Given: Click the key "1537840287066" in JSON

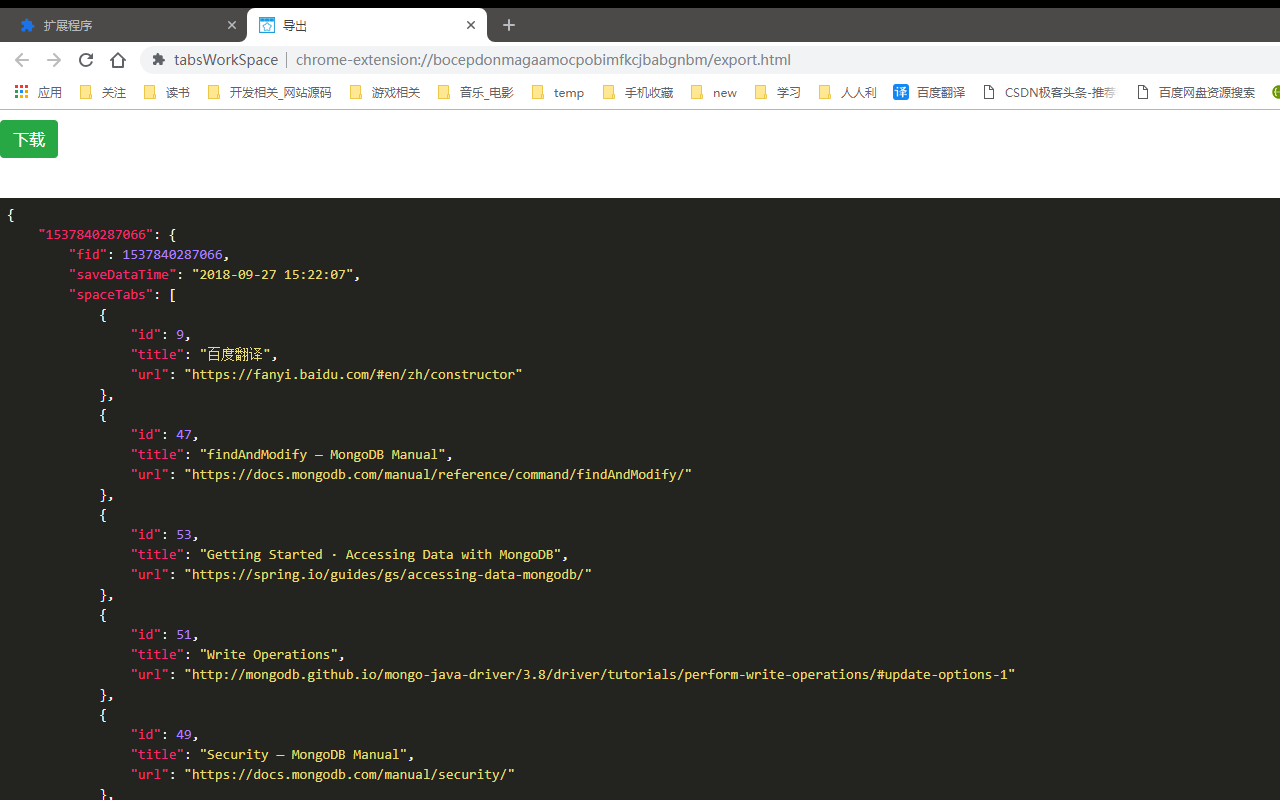Looking at the screenshot, I should click(96, 235).
